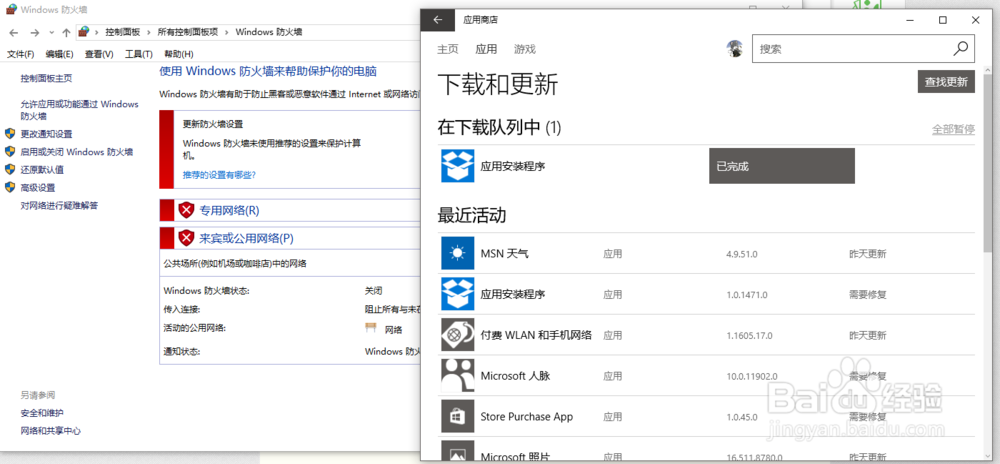
Task: Click version 4.9.51.0 text
Action: [742, 254]
